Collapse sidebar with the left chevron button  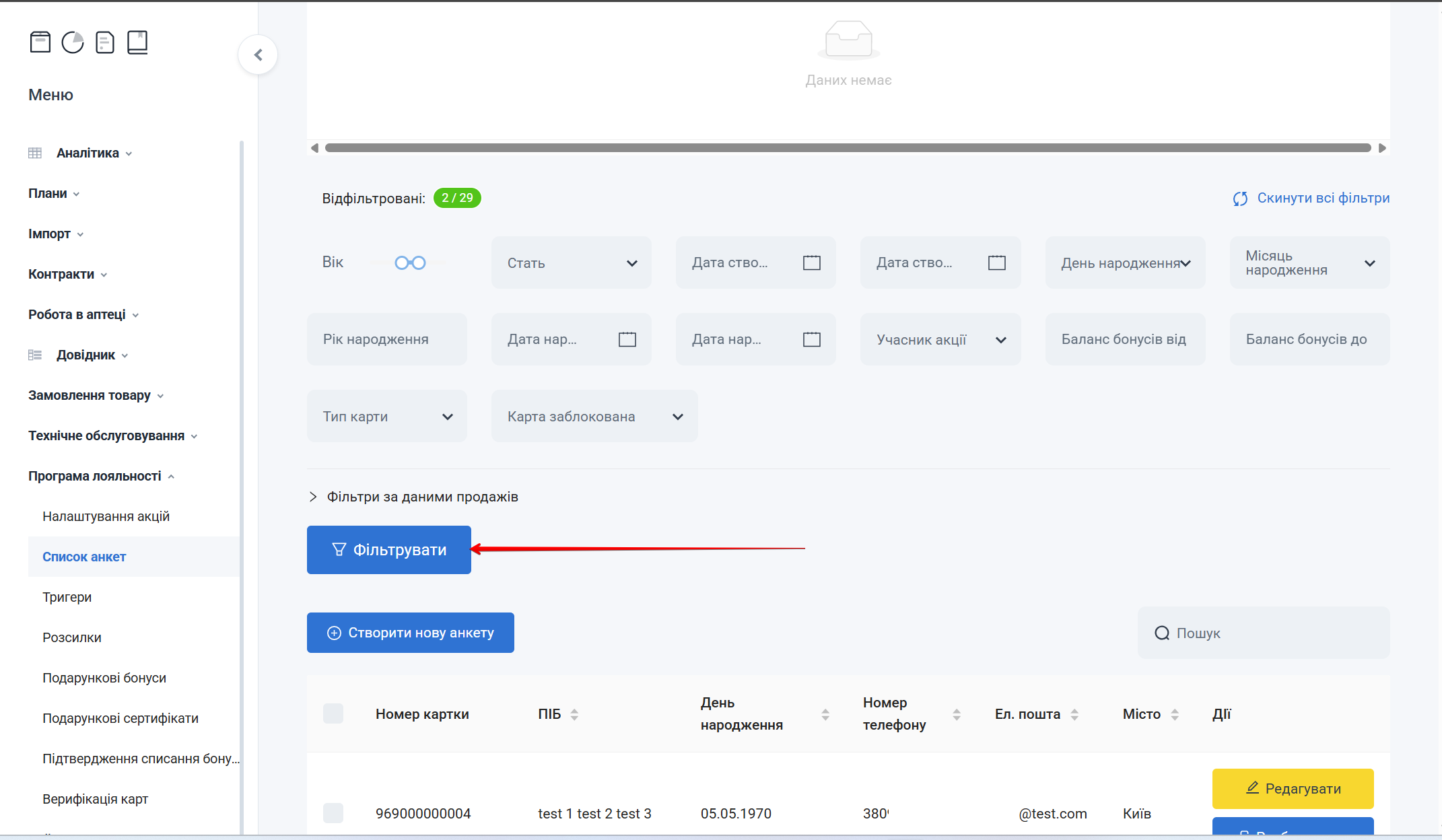(258, 55)
